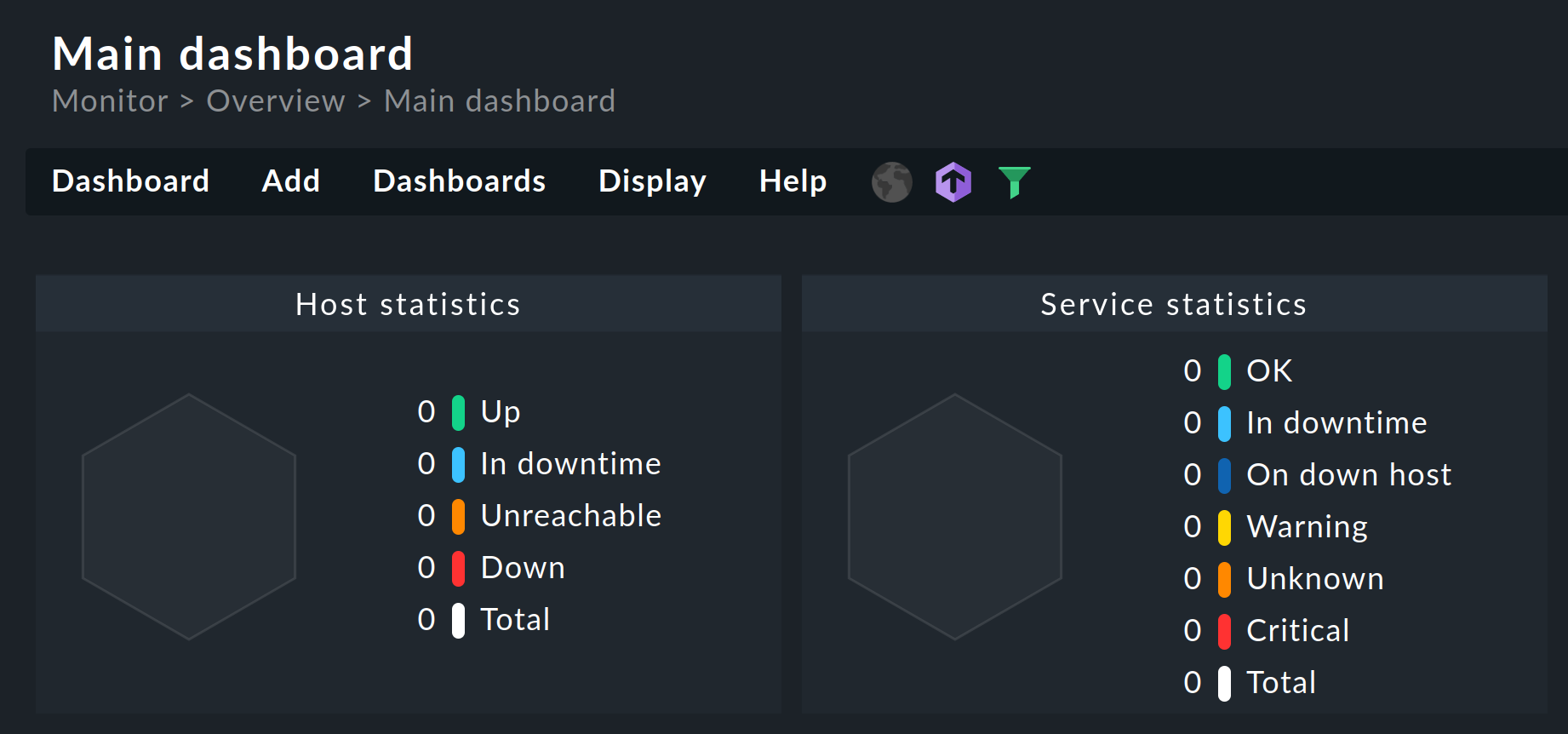Select the Critical service state row
Screen dimensions: 1568x734
(1267, 631)
